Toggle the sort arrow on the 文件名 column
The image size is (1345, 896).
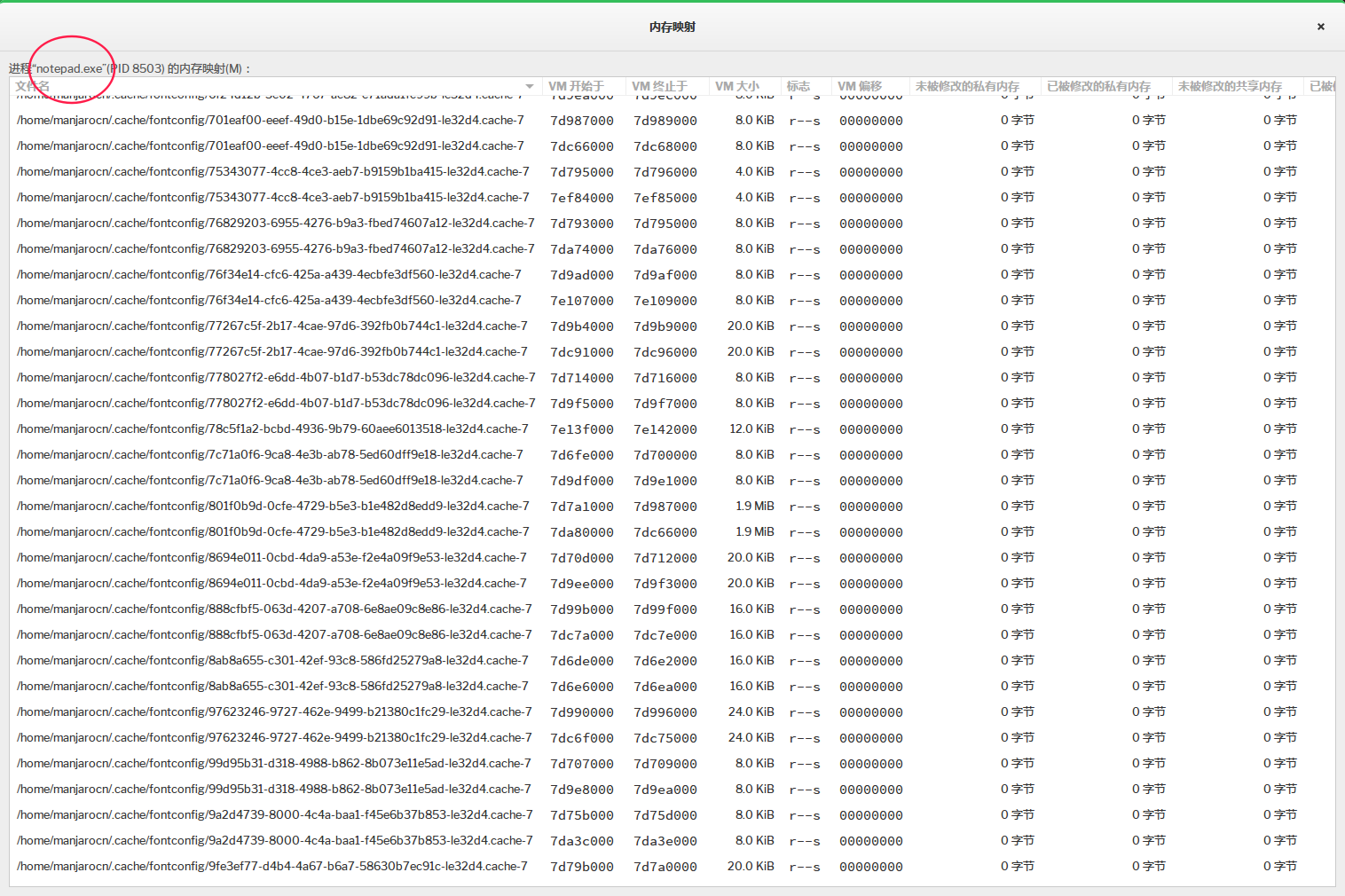530,86
